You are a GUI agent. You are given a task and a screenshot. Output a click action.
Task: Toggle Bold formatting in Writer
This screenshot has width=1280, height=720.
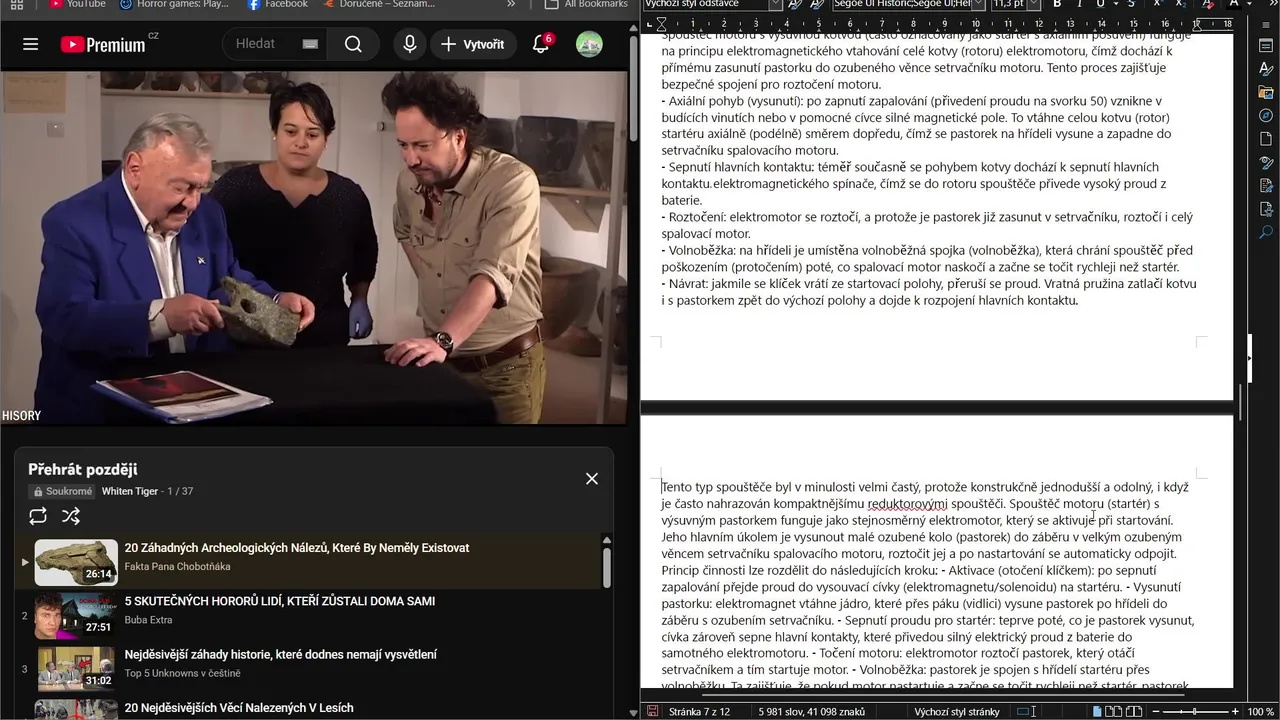tap(1057, 4)
